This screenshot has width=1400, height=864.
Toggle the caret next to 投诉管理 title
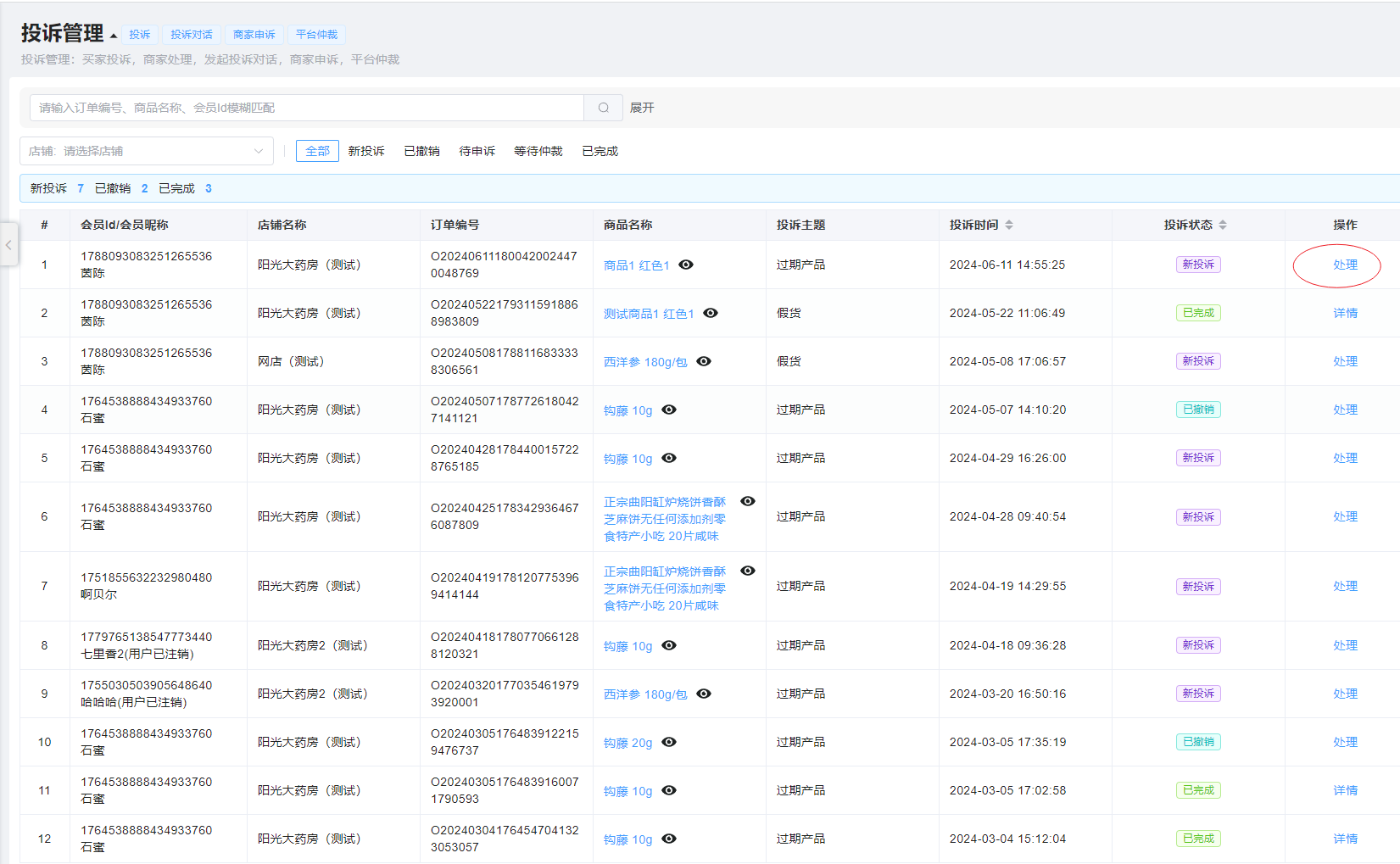(x=114, y=36)
